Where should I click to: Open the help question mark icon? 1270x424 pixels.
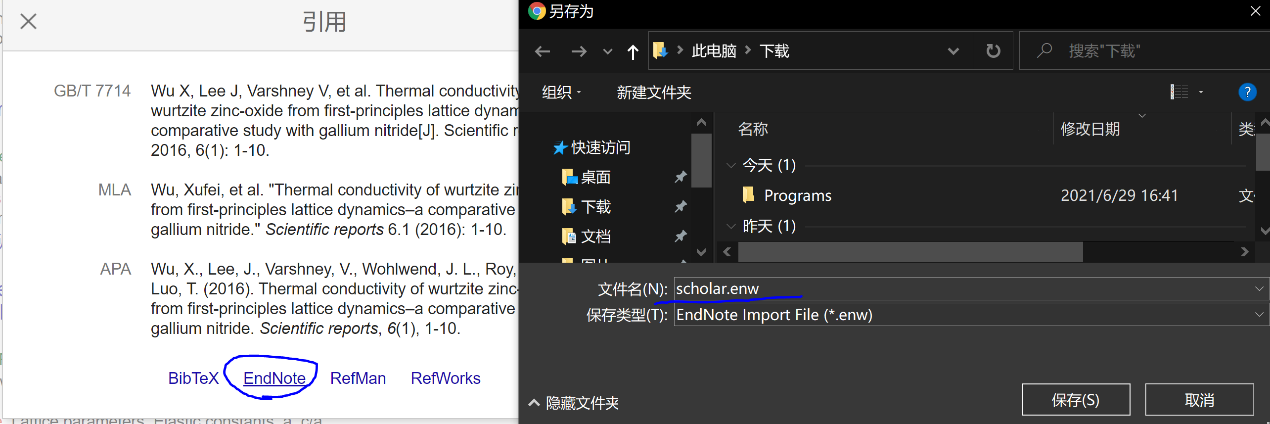(x=1247, y=92)
